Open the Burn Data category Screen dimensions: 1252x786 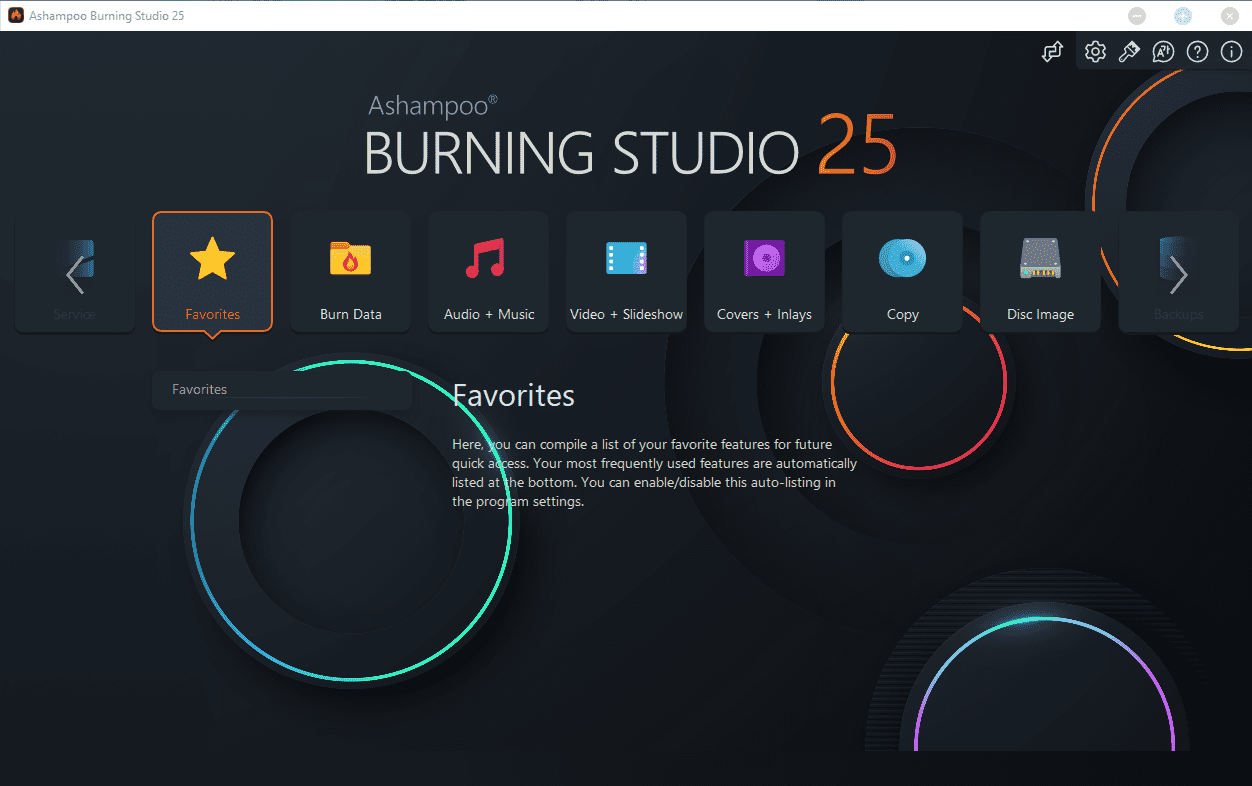pyautogui.click(x=350, y=271)
